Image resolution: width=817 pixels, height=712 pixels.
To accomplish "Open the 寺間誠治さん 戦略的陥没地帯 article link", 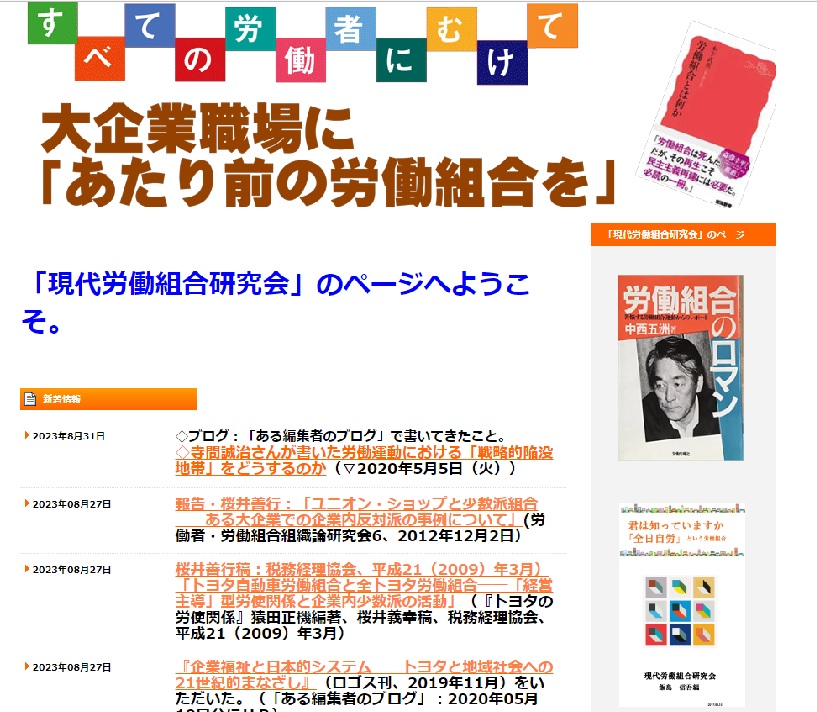I will click(364, 459).
